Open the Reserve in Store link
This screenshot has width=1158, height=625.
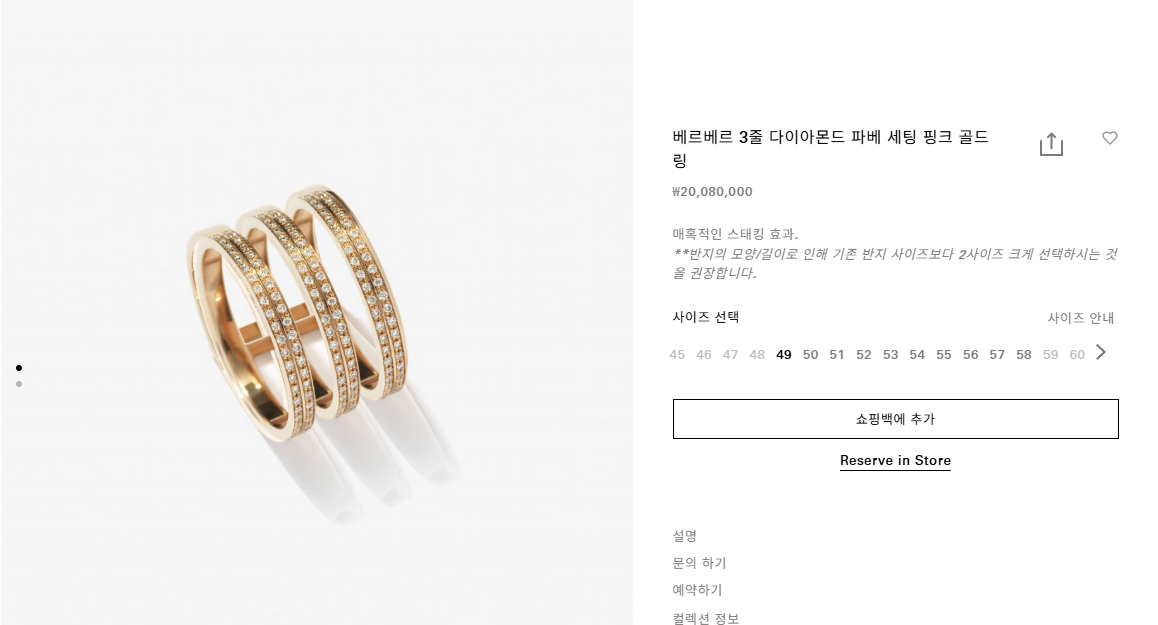tap(895, 460)
